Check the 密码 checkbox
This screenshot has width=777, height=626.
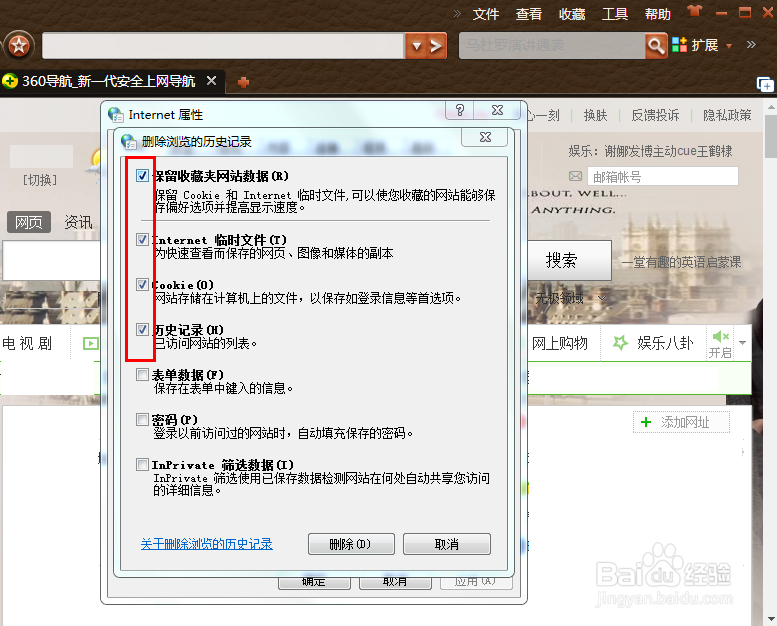point(142,420)
